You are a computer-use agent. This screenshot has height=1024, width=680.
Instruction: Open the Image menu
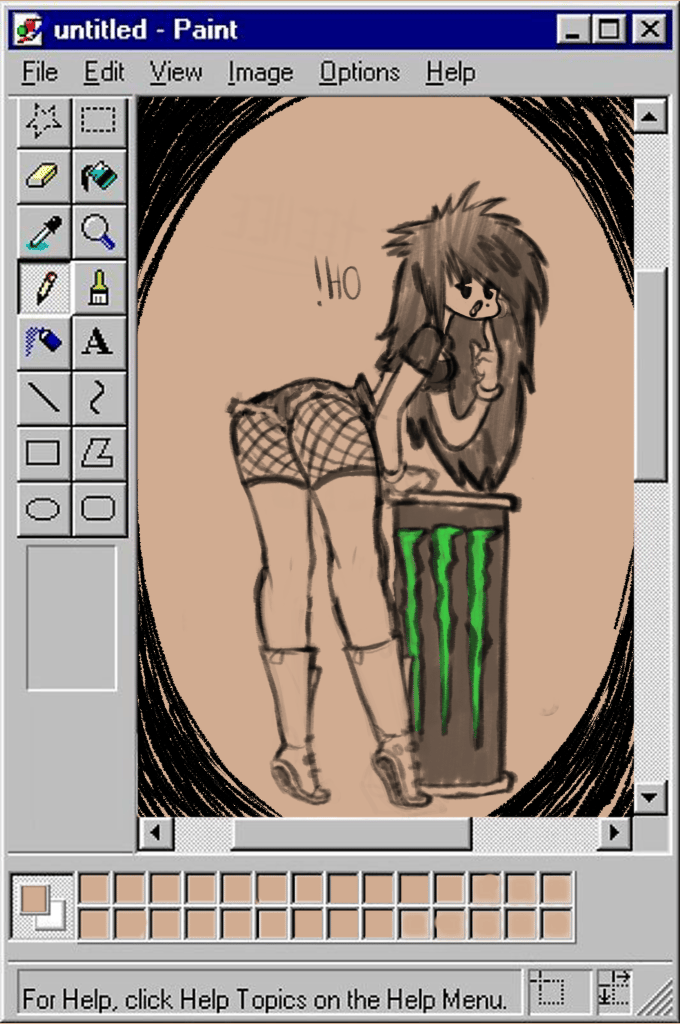[260, 72]
